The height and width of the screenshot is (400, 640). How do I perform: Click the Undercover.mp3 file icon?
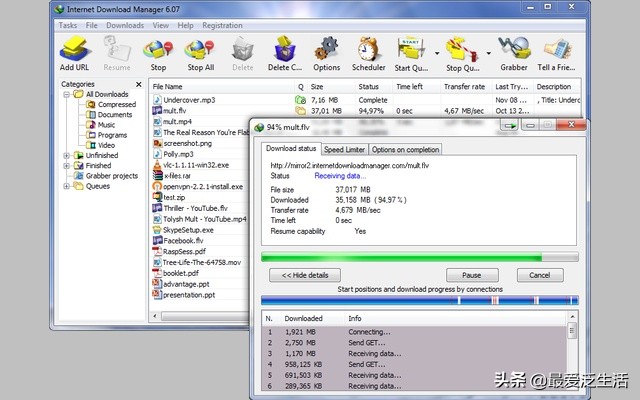click(x=157, y=100)
